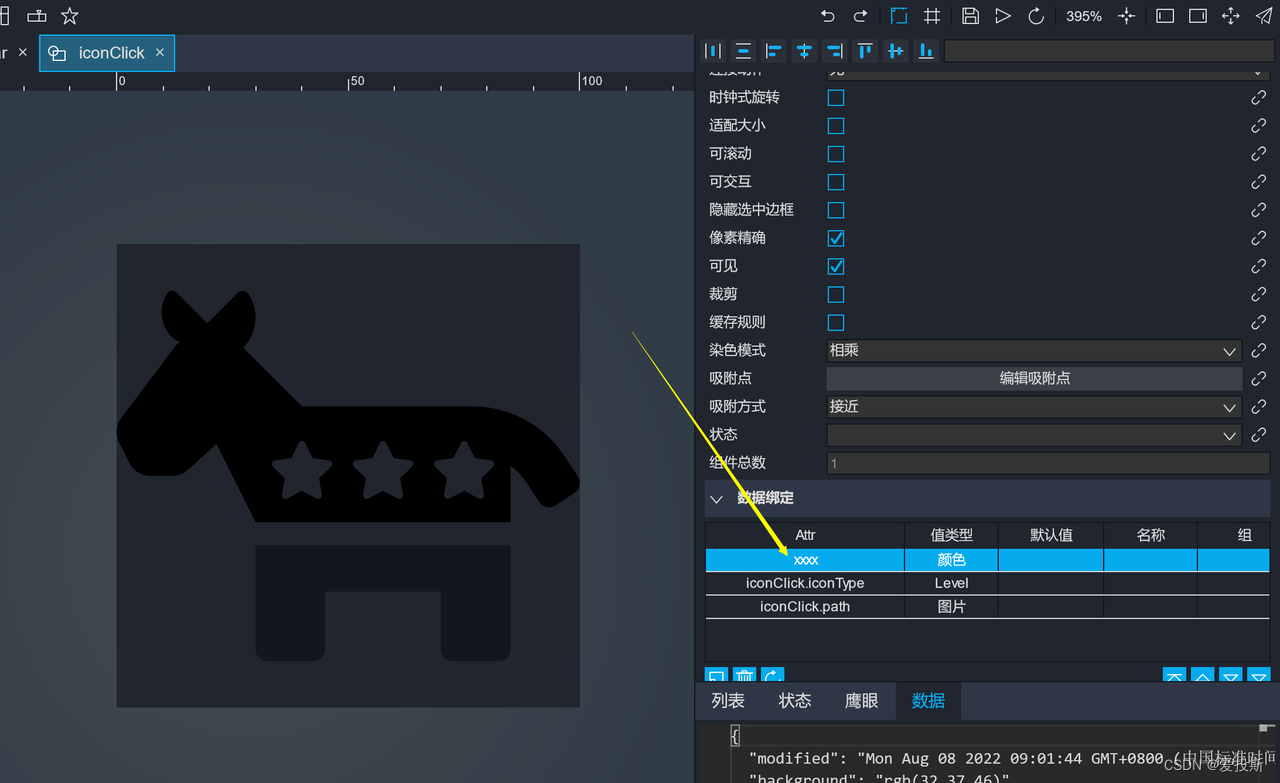
Task: Open the 状态 dropdown
Action: (1034, 435)
